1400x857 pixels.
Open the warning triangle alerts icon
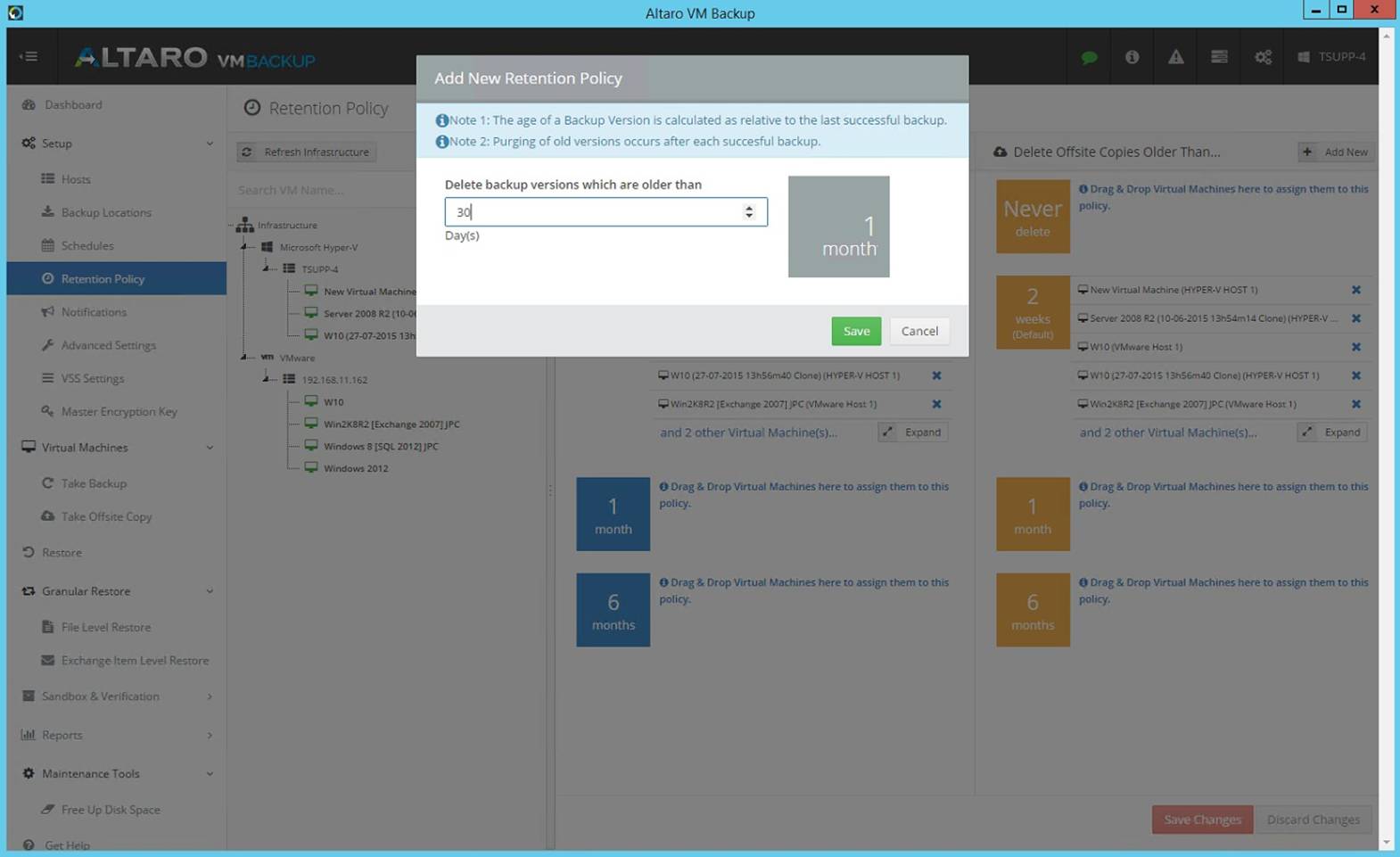(x=1175, y=57)
